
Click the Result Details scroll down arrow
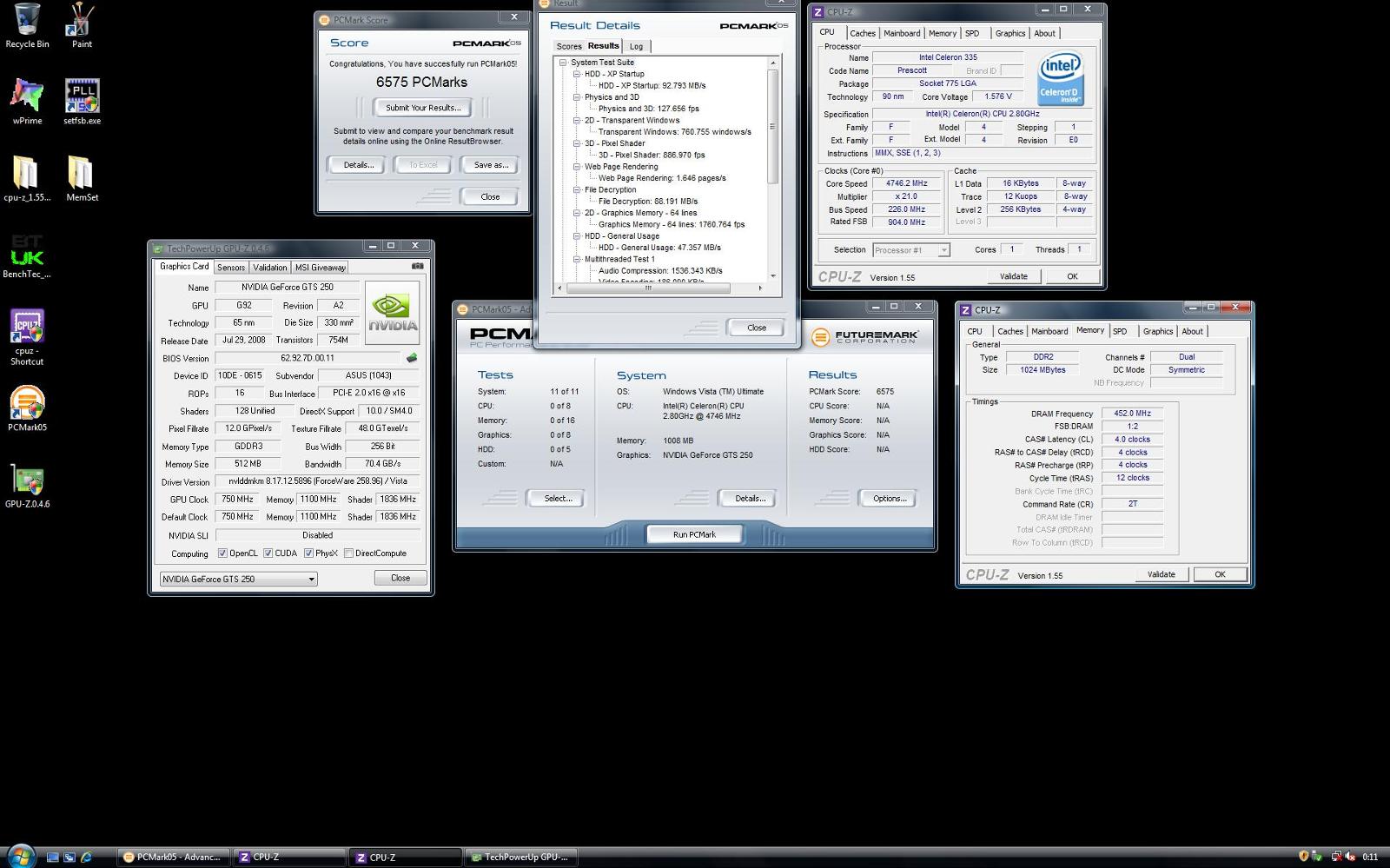772,276
